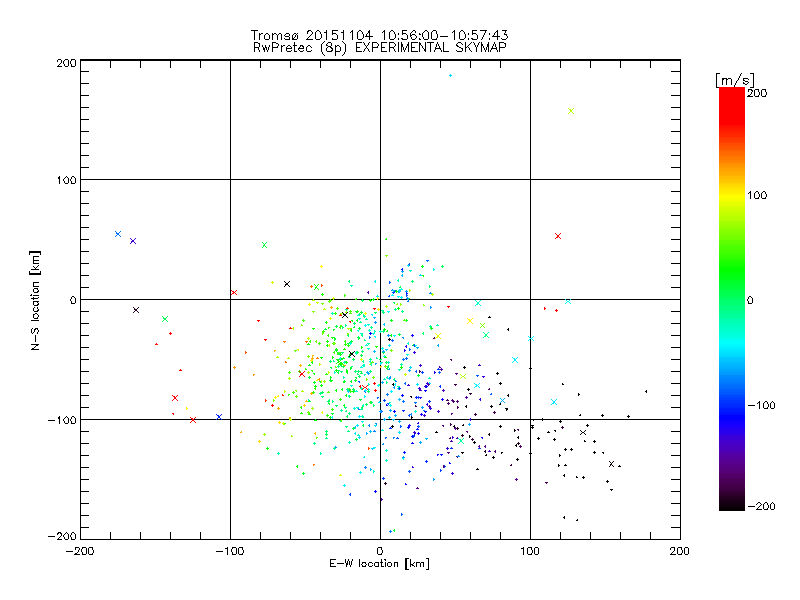This screenshot has width=800, height=600.
Task: Click the green zero level on colorbar
Action: click(x=732, y=300)
